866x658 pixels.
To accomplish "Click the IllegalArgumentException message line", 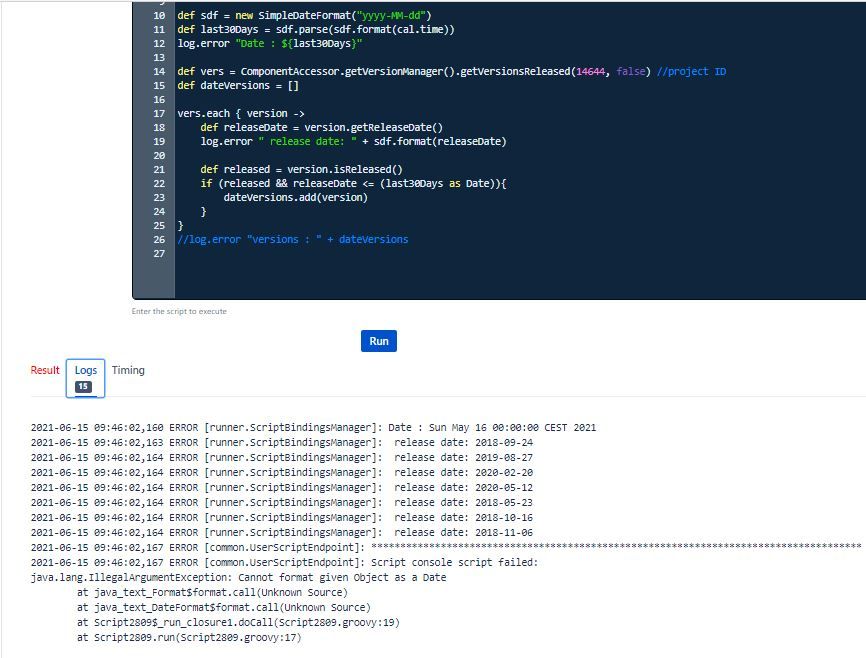I will [239, 577].
